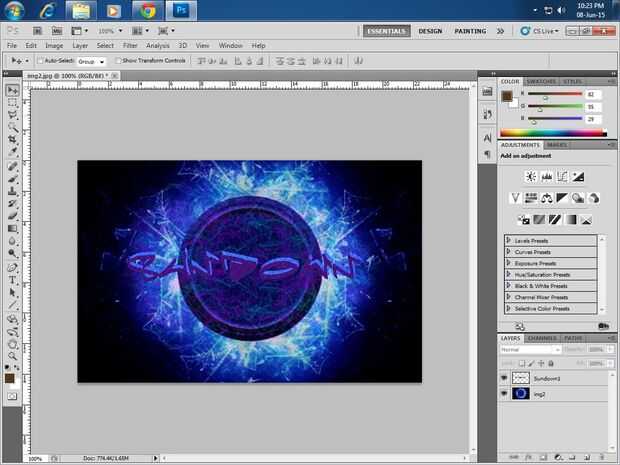Select the Rectangular Marquee tool
Screen dimensions: 620x465
pyautogui.click(x=13, y=103)
